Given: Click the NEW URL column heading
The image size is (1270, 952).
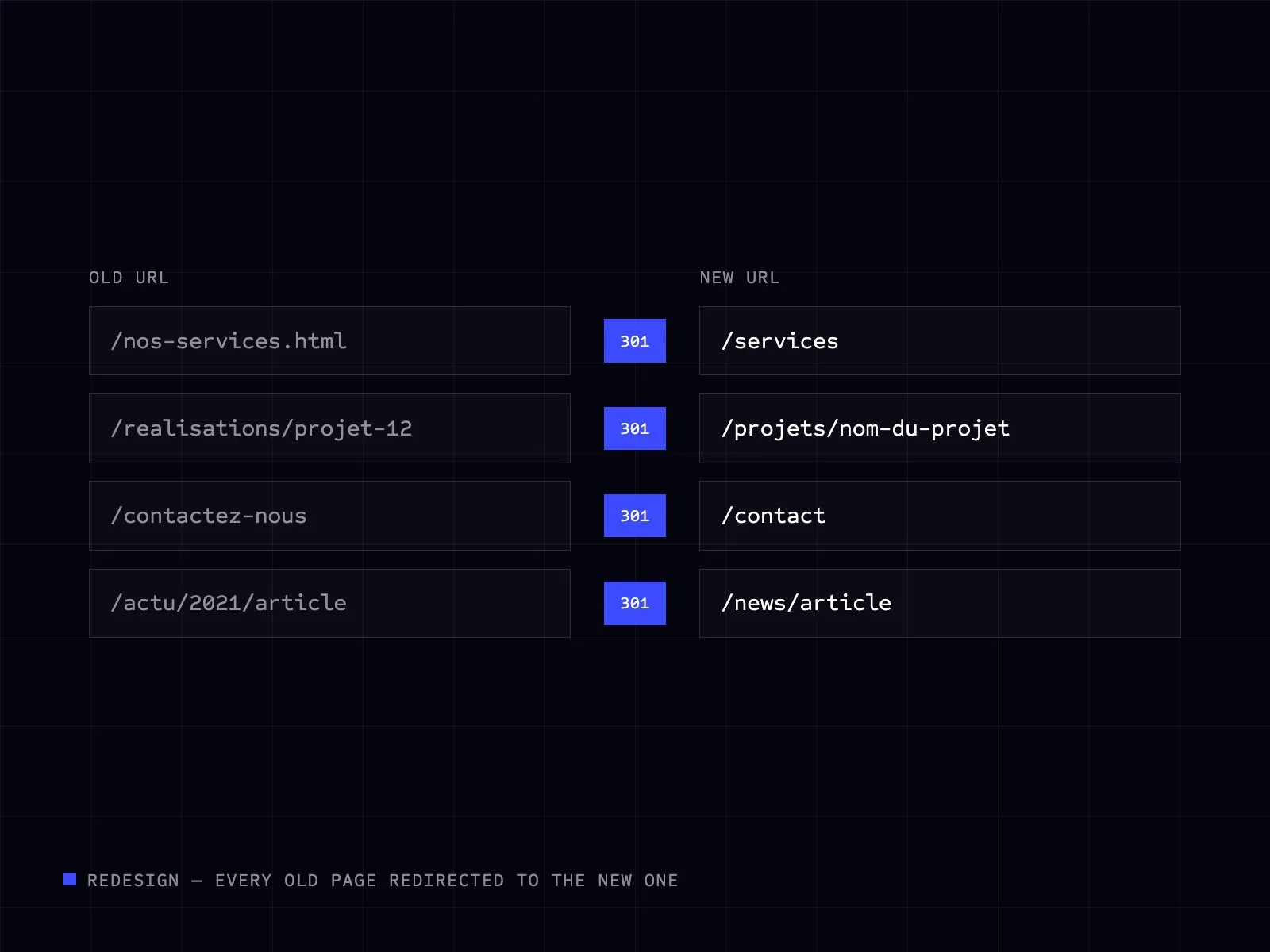Looking at the screenshot, I should click(x=740, y=278).
